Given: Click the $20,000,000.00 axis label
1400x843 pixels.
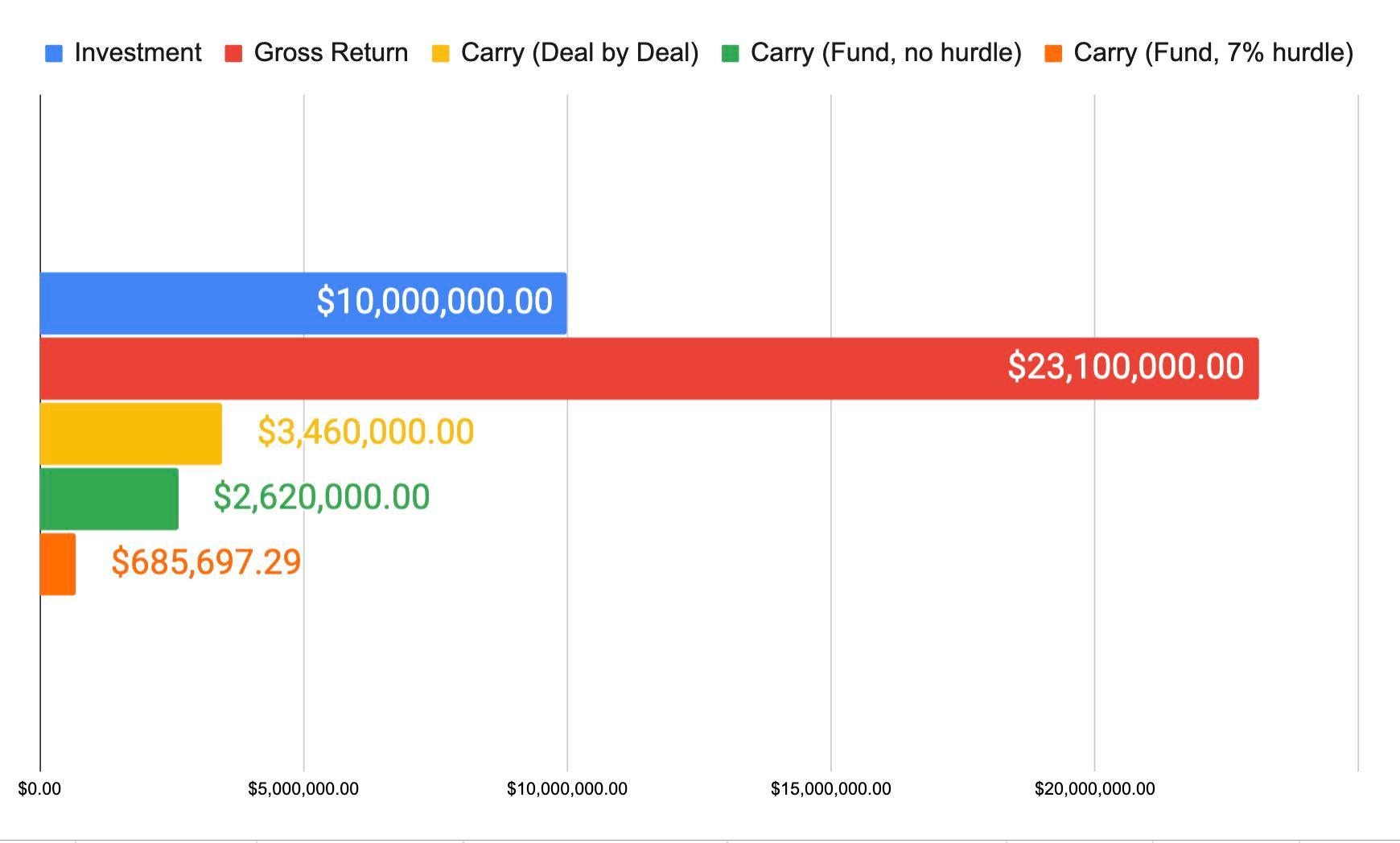Looking at the screenshot, I should 1094,789.
